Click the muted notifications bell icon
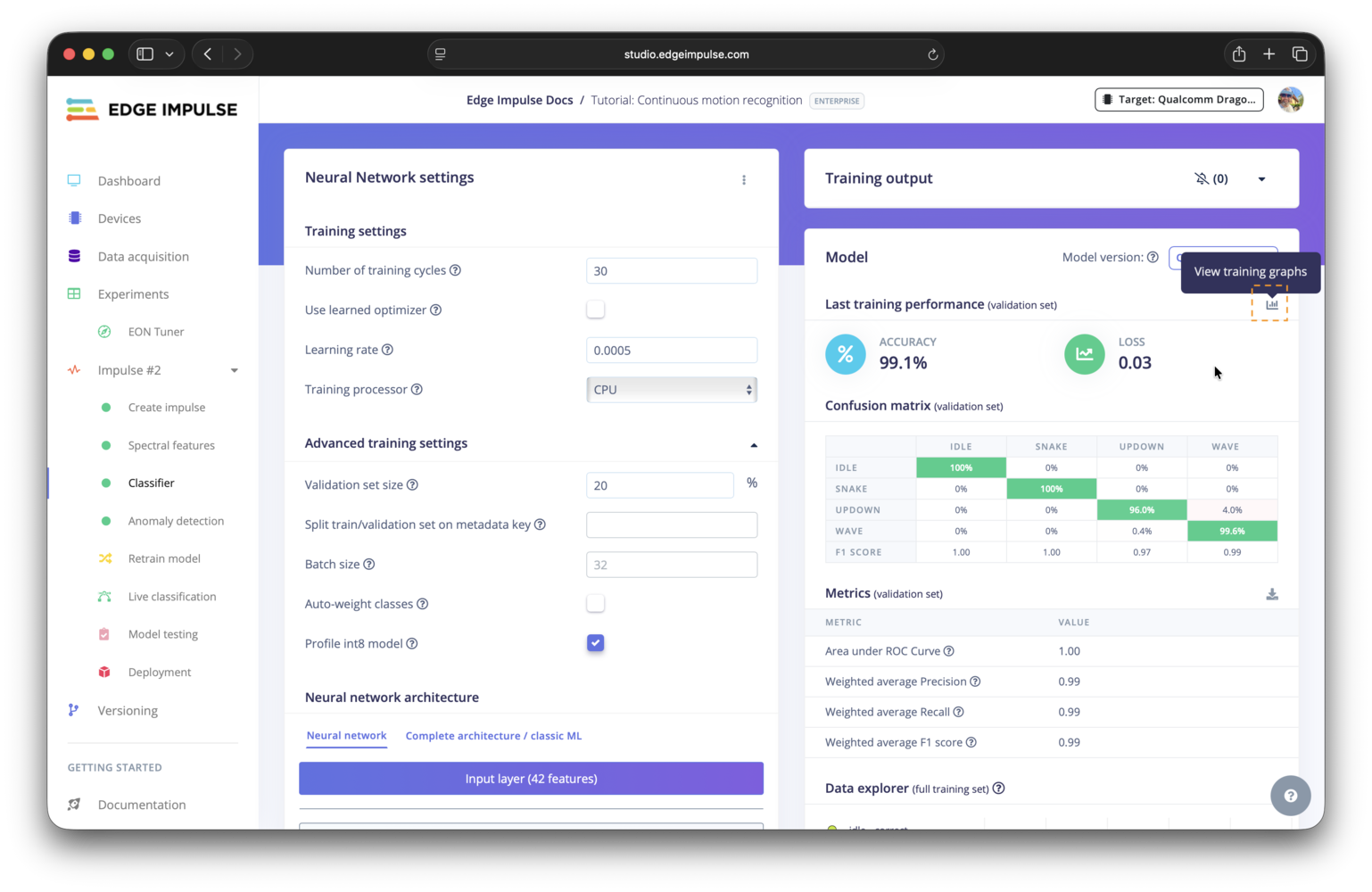The image size is (1372, 892). click(1202, 178)
